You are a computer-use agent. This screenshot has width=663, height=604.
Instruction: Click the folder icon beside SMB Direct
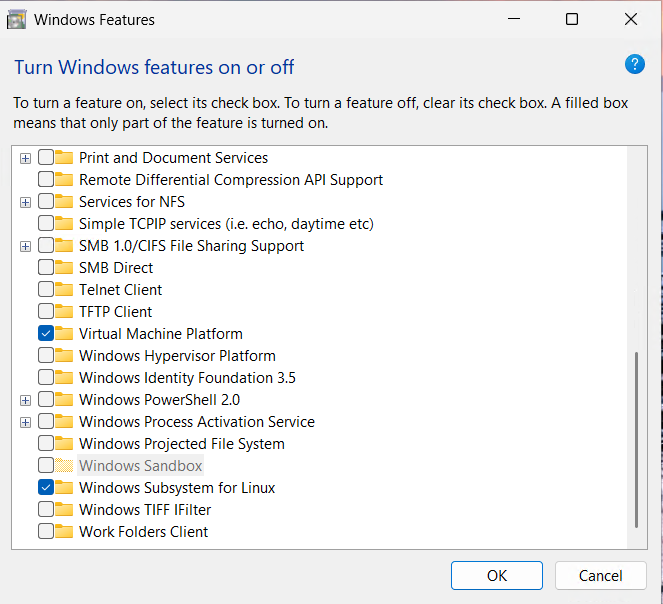pyautogui.click(x=65, y=268)
